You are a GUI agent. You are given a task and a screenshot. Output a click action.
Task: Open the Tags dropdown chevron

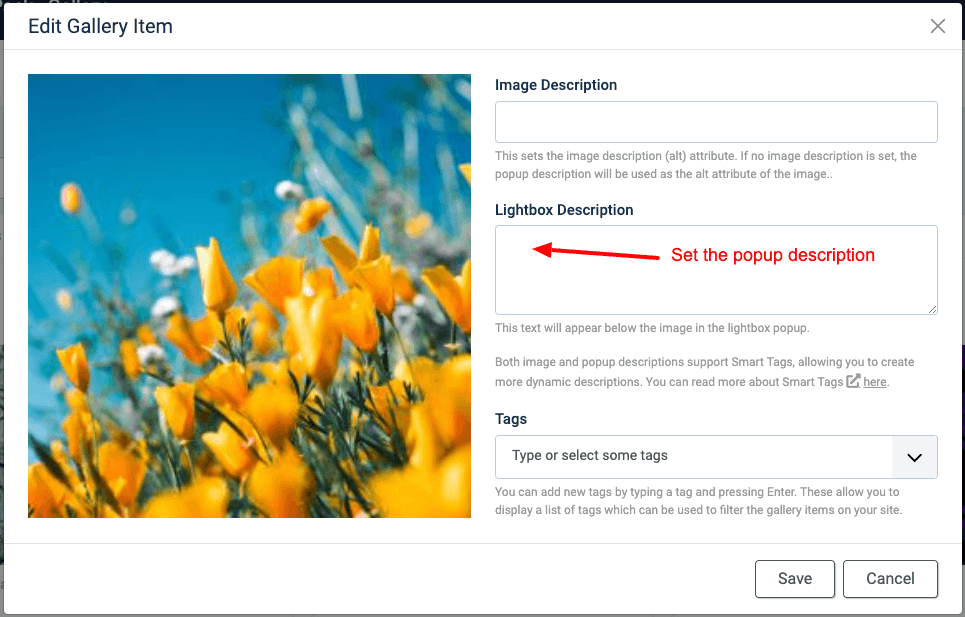coord(915,457)
